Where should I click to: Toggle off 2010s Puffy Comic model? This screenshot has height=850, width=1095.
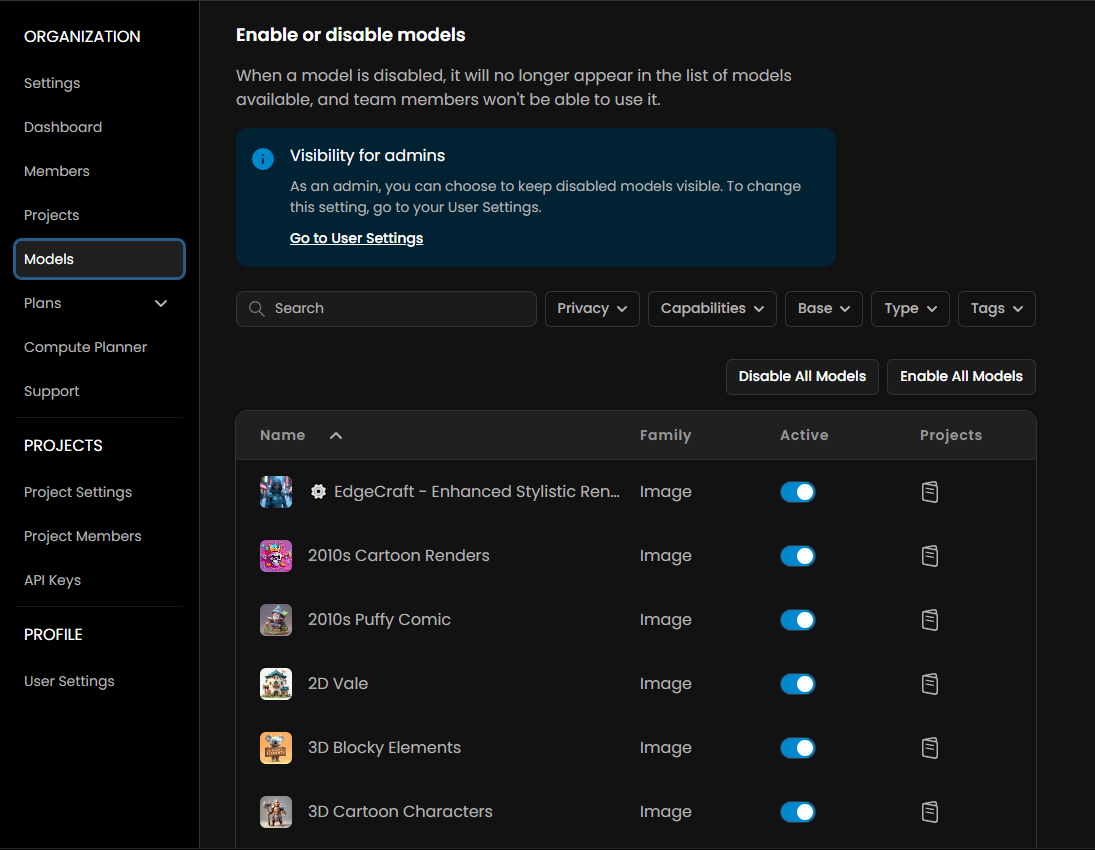coord(797,620)
